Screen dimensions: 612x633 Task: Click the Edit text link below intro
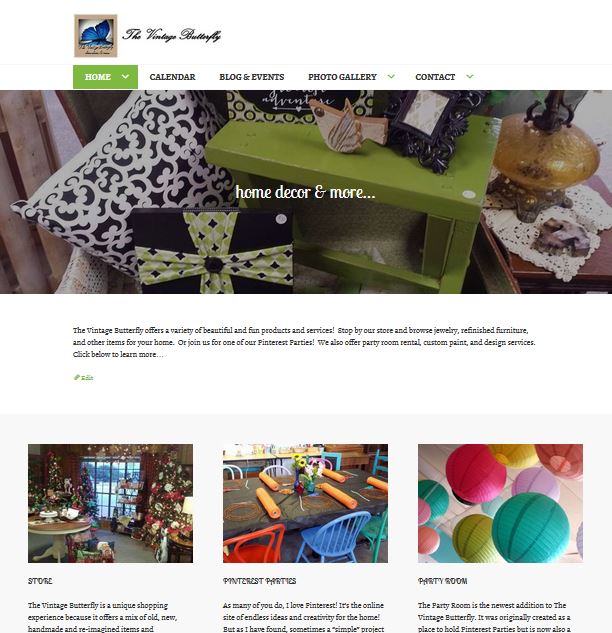87,377
